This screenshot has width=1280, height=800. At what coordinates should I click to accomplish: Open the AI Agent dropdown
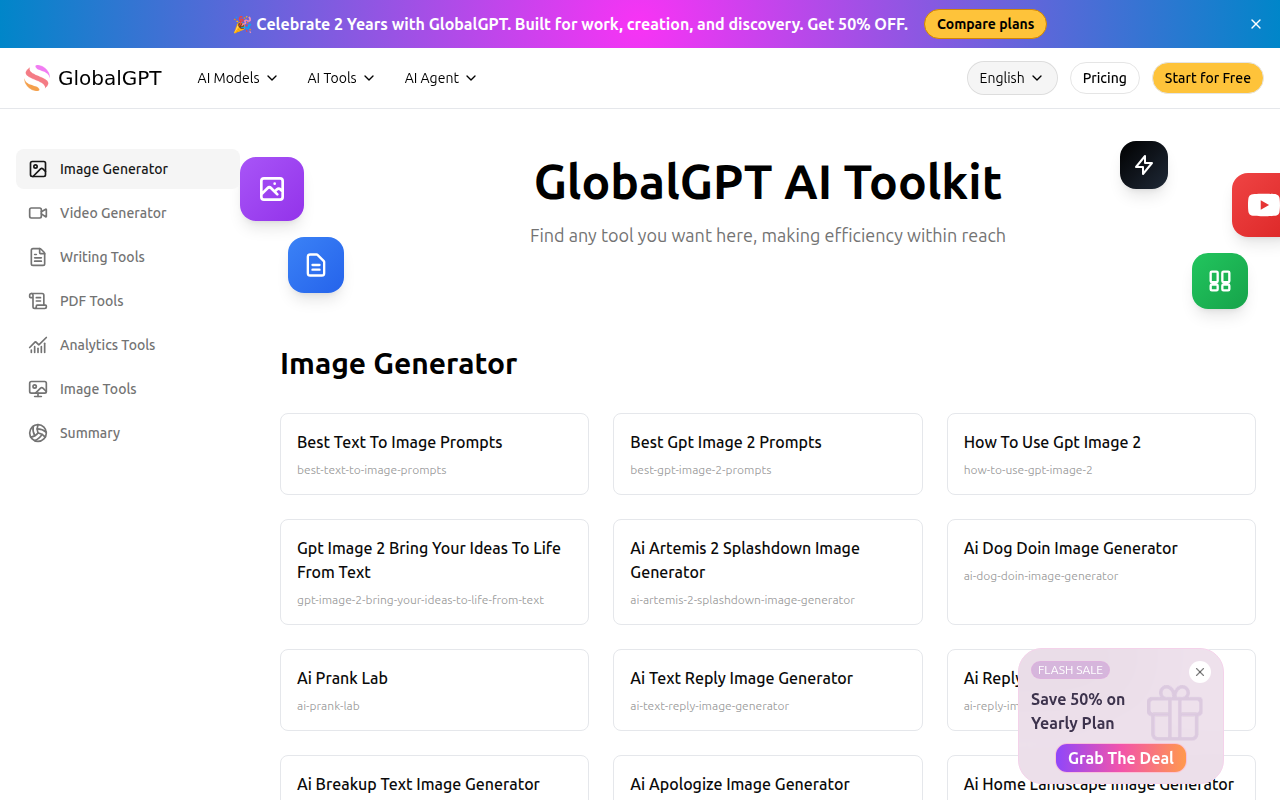point(440,78)
